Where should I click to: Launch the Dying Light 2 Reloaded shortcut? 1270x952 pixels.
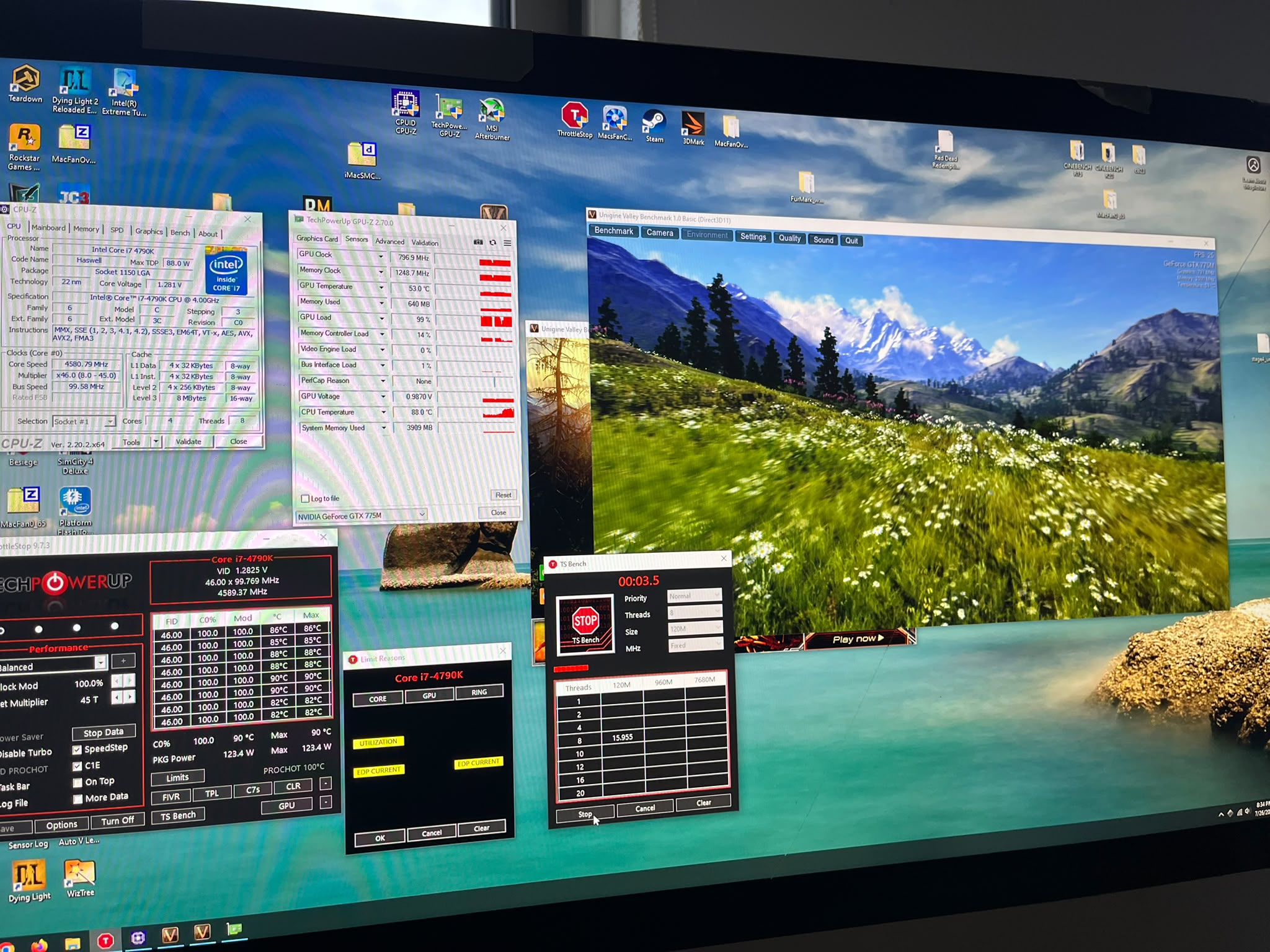tap(75, 90)
